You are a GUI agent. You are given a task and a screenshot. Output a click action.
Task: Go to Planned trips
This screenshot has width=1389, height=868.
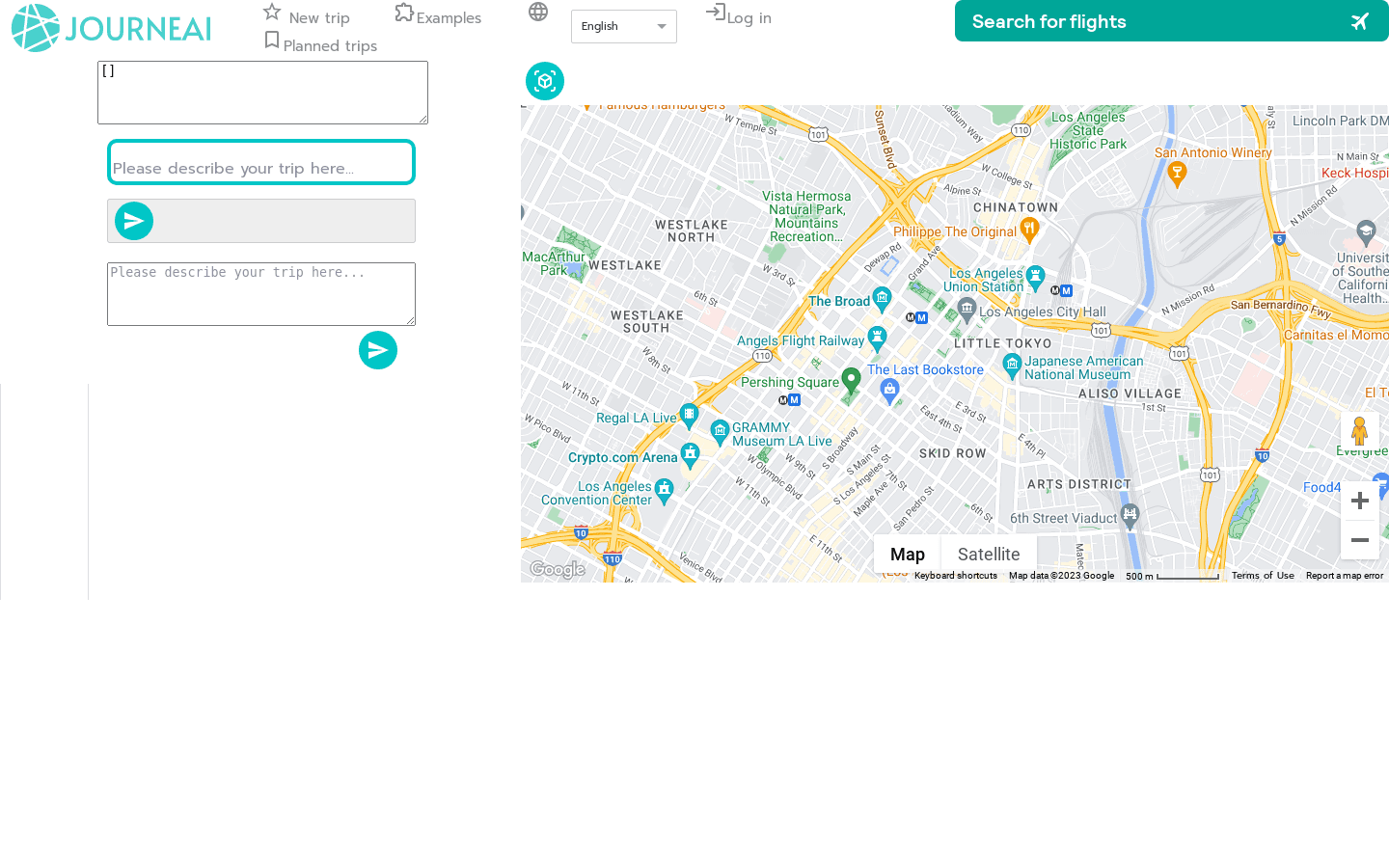coord(321,45)
